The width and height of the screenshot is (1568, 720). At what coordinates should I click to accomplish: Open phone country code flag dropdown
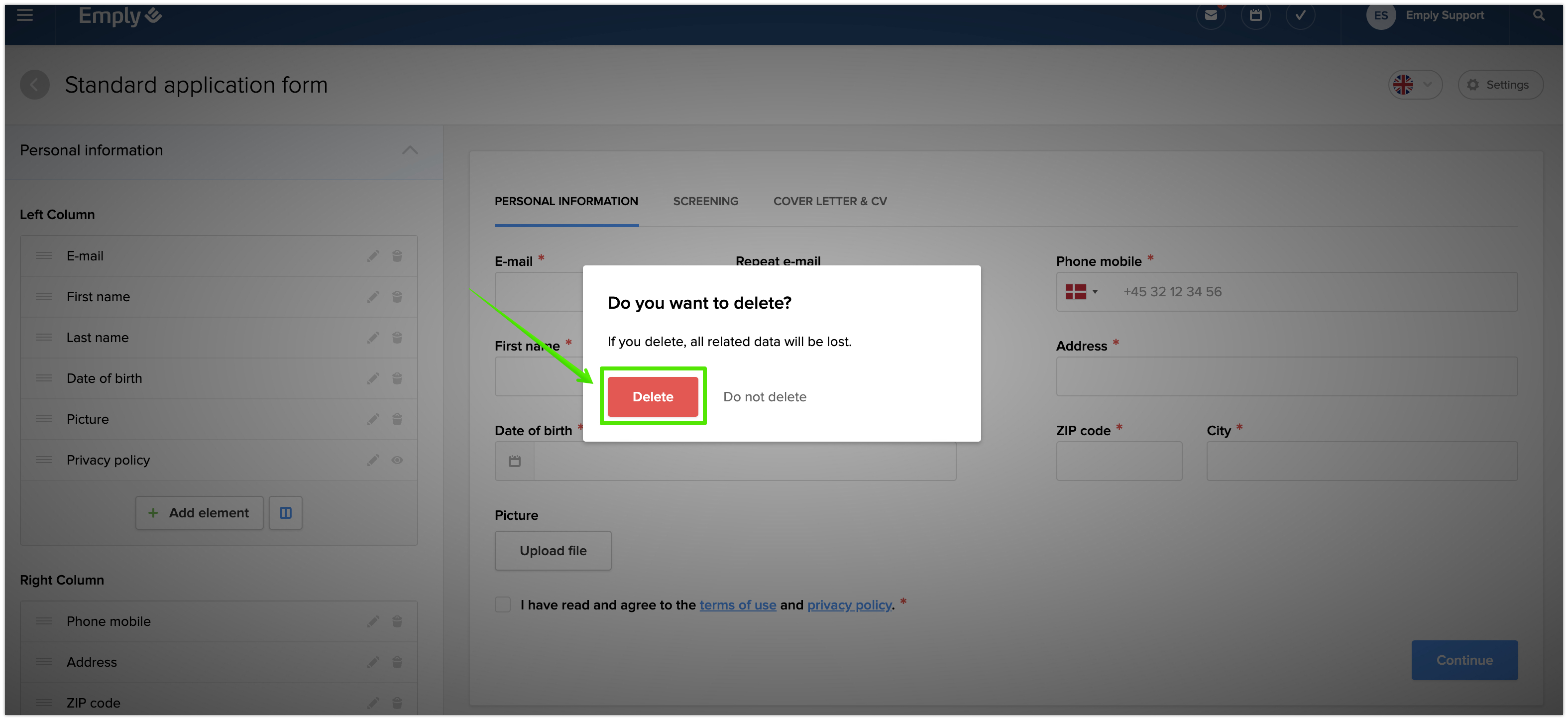point(1081,292)
